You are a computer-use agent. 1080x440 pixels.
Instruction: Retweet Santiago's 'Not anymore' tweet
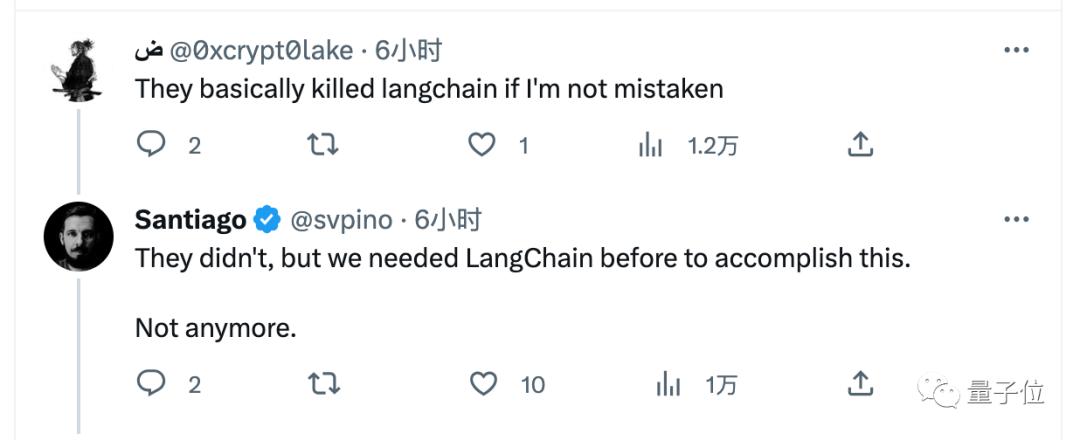pos(321,383)
